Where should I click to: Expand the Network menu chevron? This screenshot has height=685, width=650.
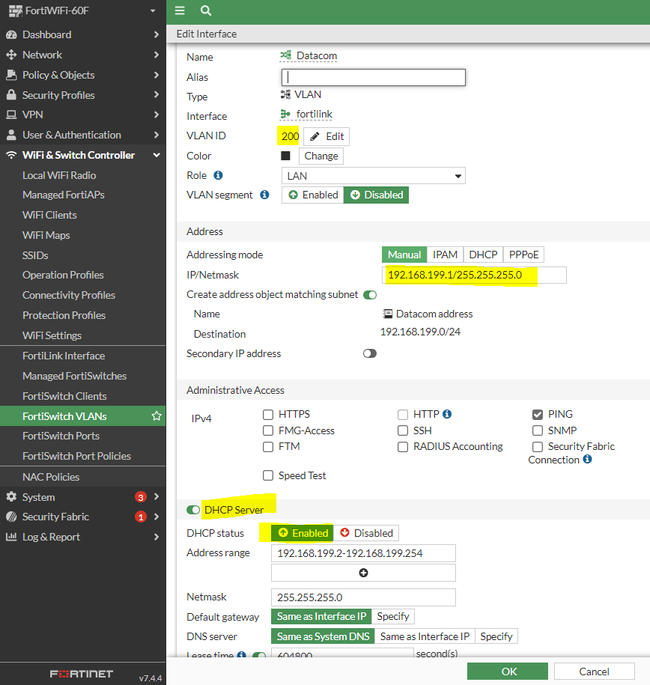point(156,55)
